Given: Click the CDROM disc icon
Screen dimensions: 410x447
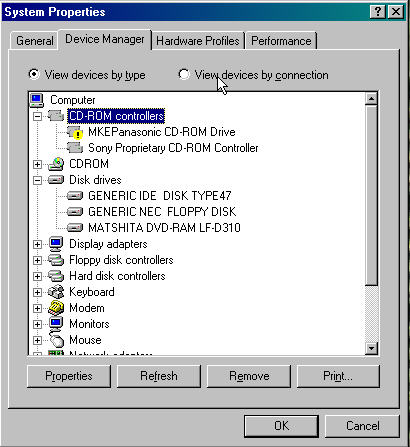Looking at the screenshot, I should [x=56, y=164].
